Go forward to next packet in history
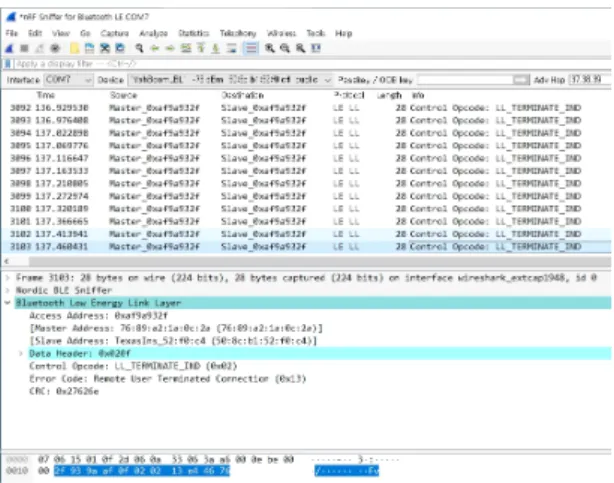The height and width of the screenshot is (483, 614). pos(170,48)
